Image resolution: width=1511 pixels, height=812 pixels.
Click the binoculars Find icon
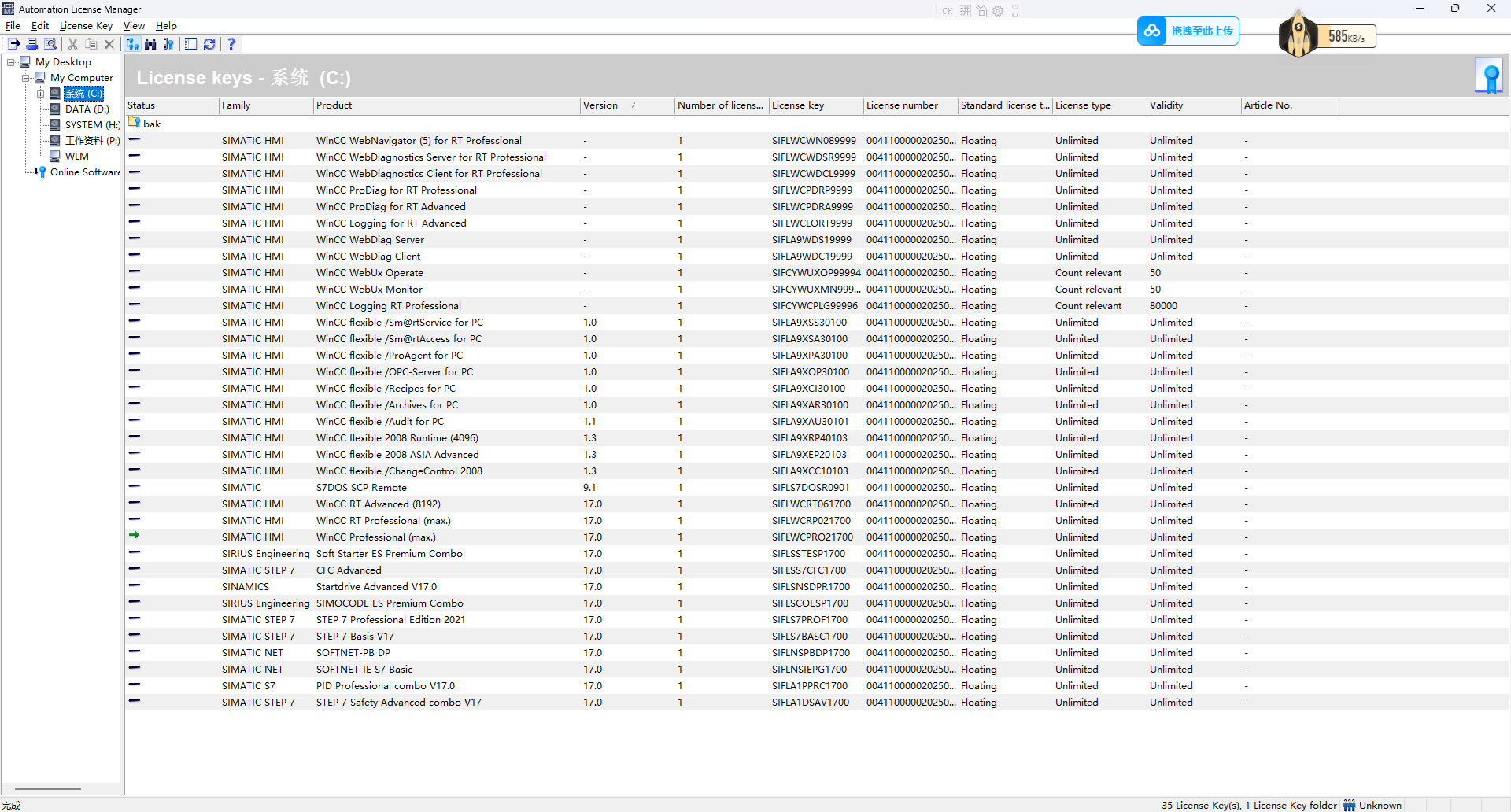(150, 44)
